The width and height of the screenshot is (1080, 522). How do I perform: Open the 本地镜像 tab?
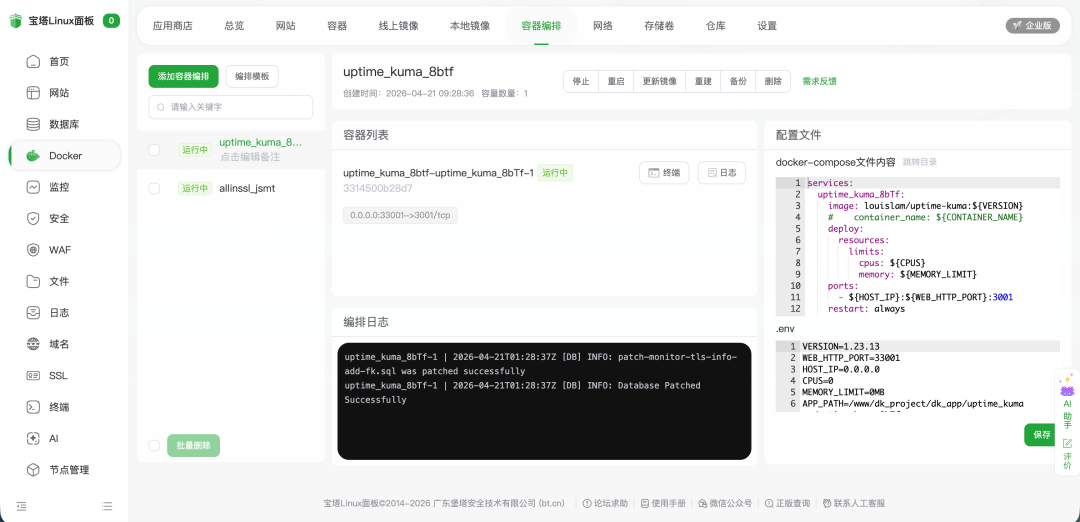tap(470, 26)
